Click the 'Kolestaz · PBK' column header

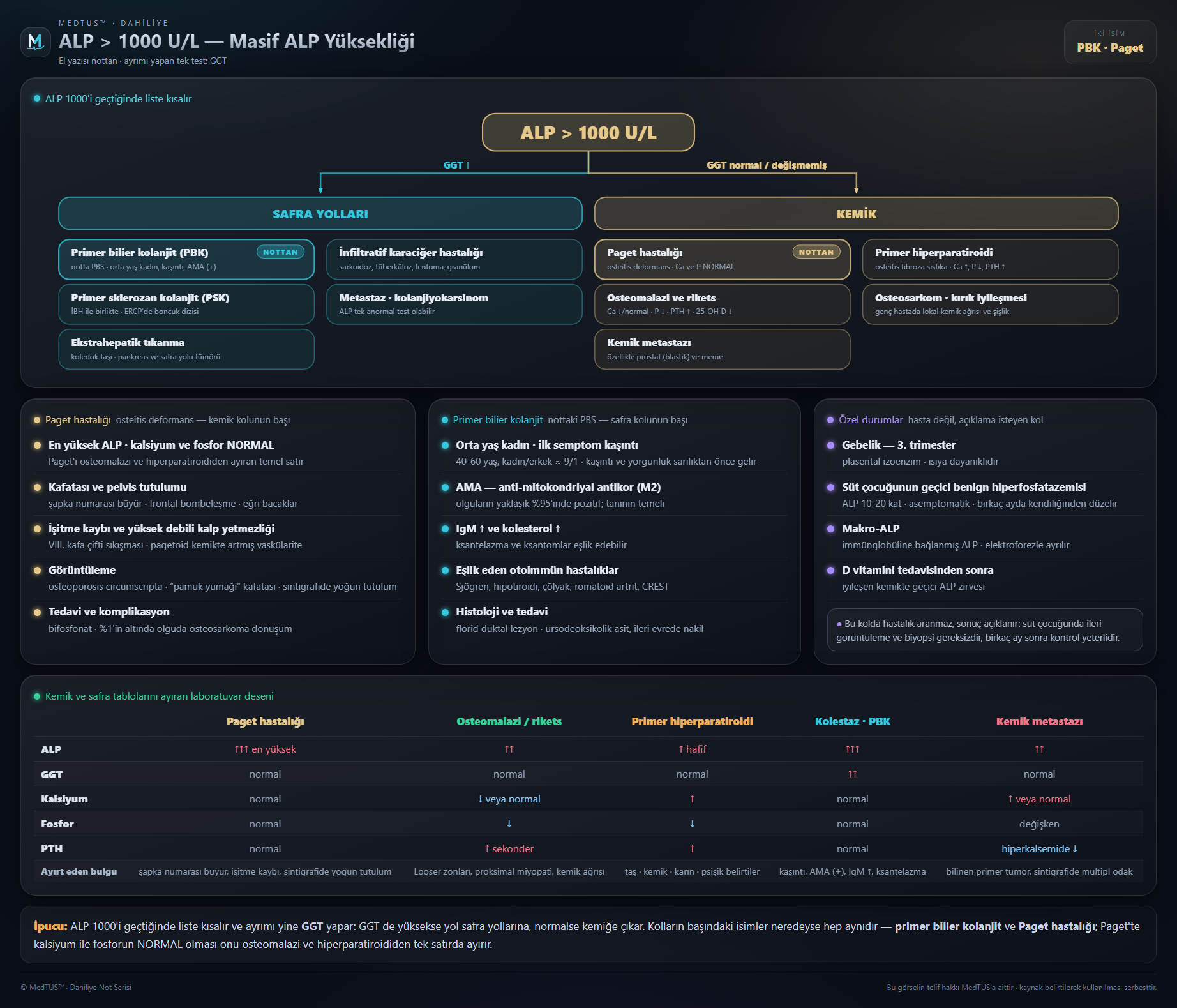(x=852, y=721)
